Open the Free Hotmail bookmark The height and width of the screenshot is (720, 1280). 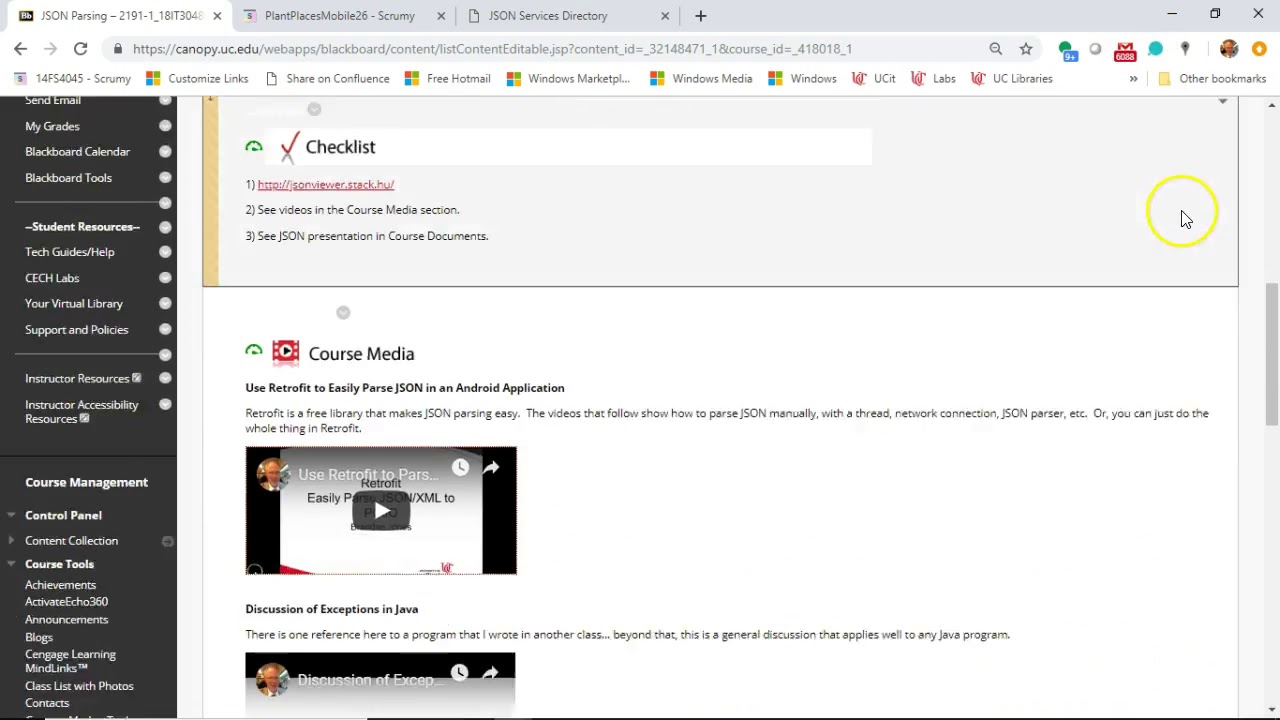tap(447, 78)
